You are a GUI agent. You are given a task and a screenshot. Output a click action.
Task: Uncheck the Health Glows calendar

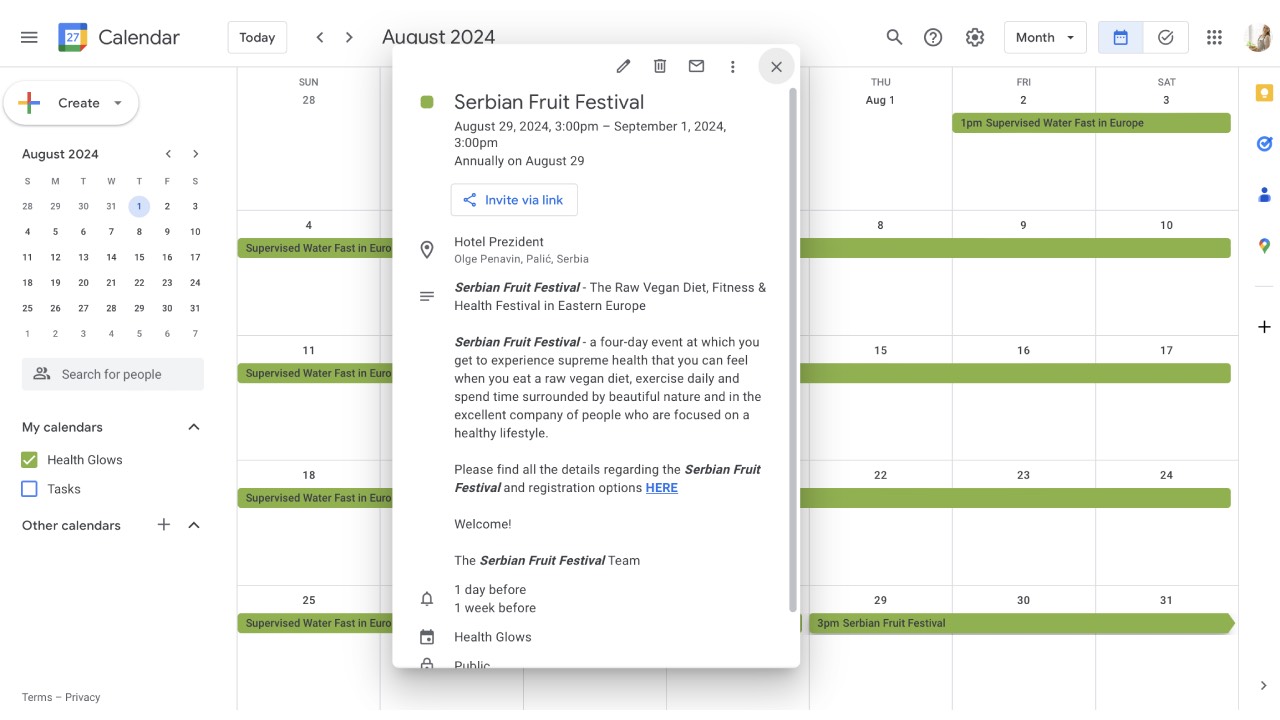(29, 459)
